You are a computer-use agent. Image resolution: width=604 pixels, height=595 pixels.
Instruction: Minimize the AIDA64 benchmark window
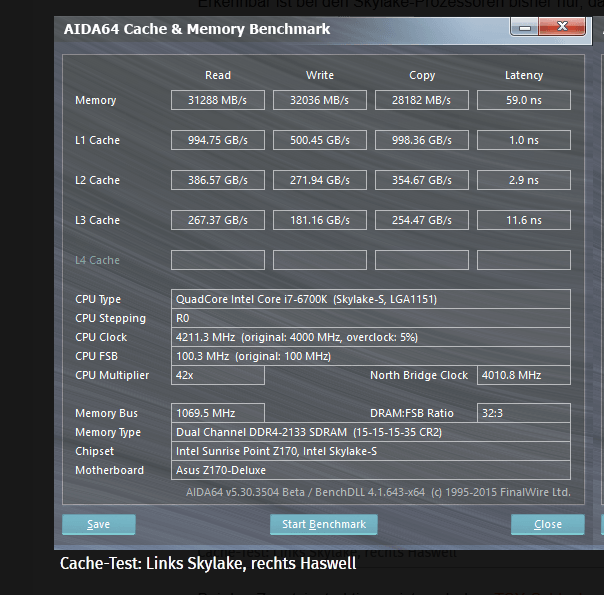coord(525,27)
